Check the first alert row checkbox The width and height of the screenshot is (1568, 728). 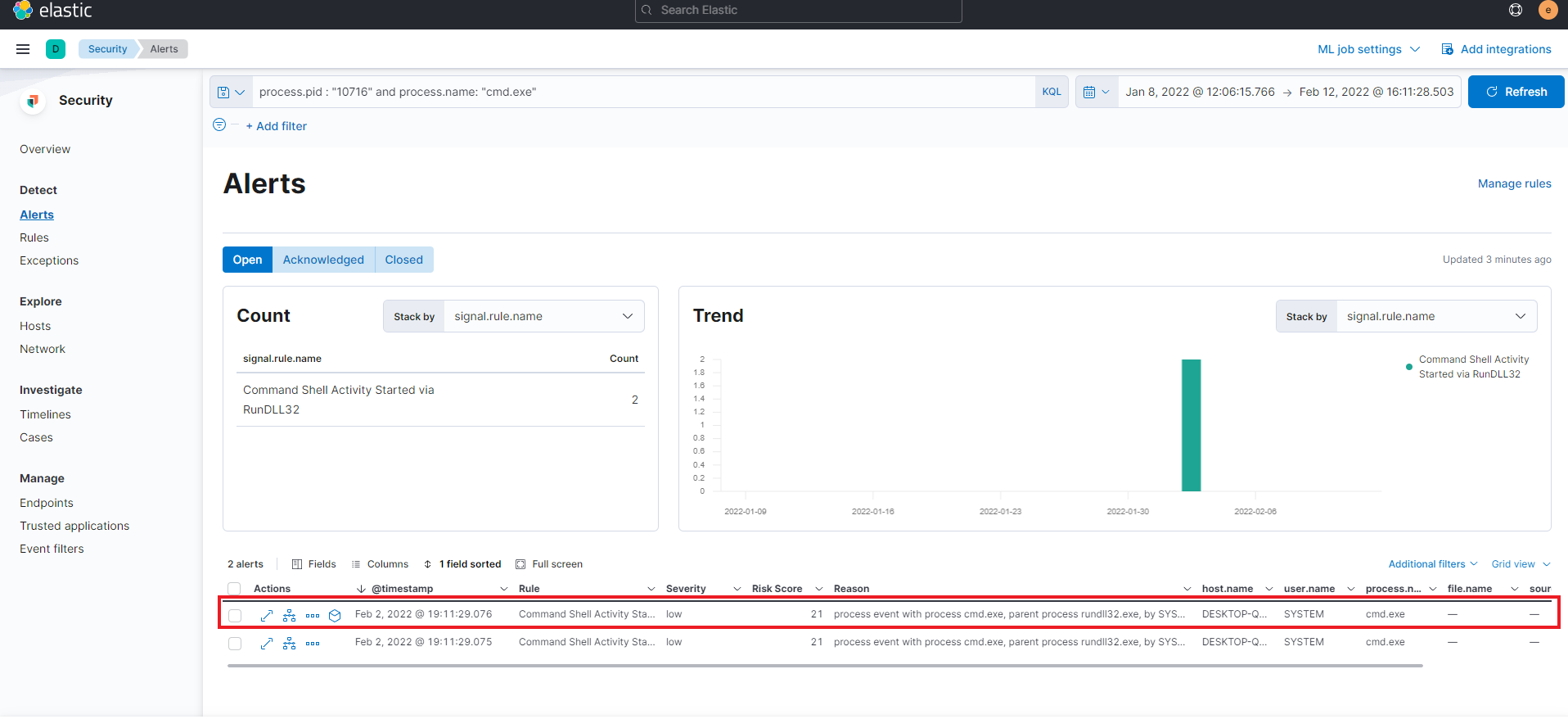pos(235,616)
